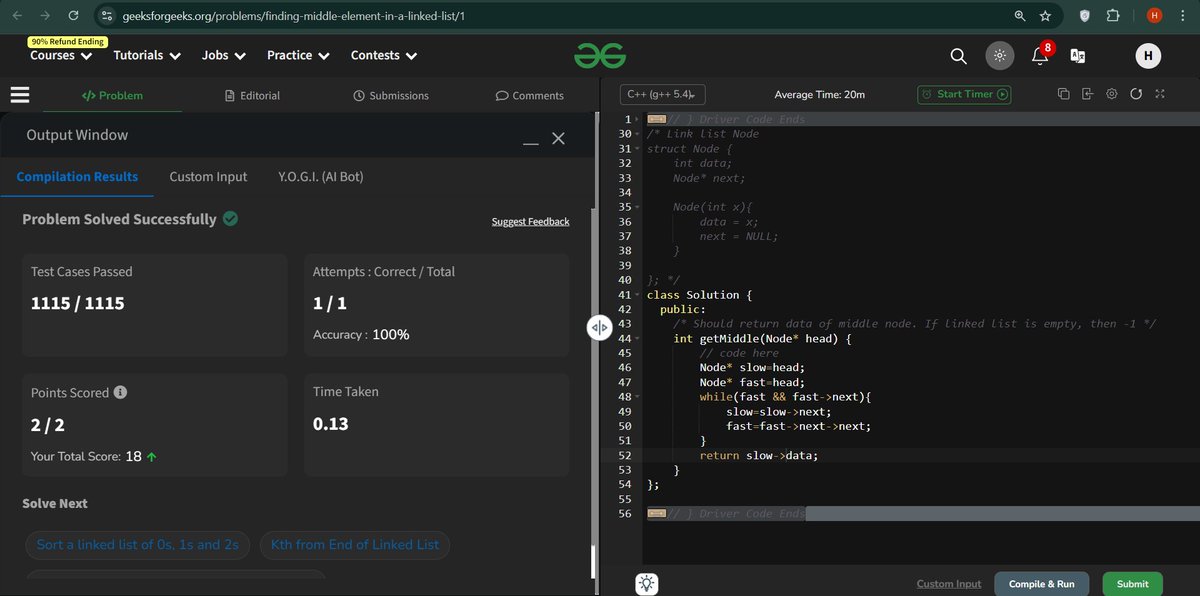
Task: Submit the solution
Action: pos(1133,584)
